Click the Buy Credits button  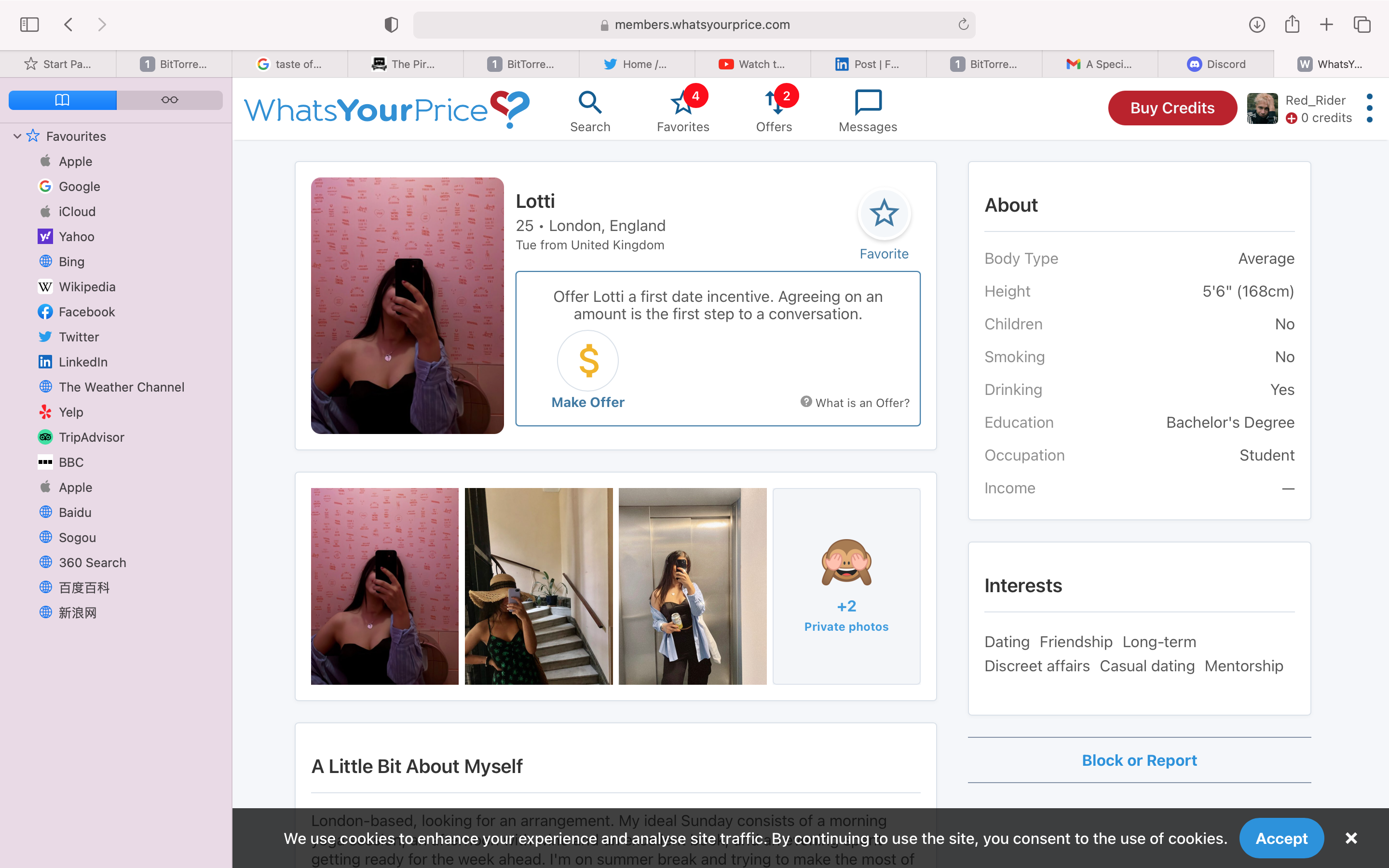(1171, 108)
